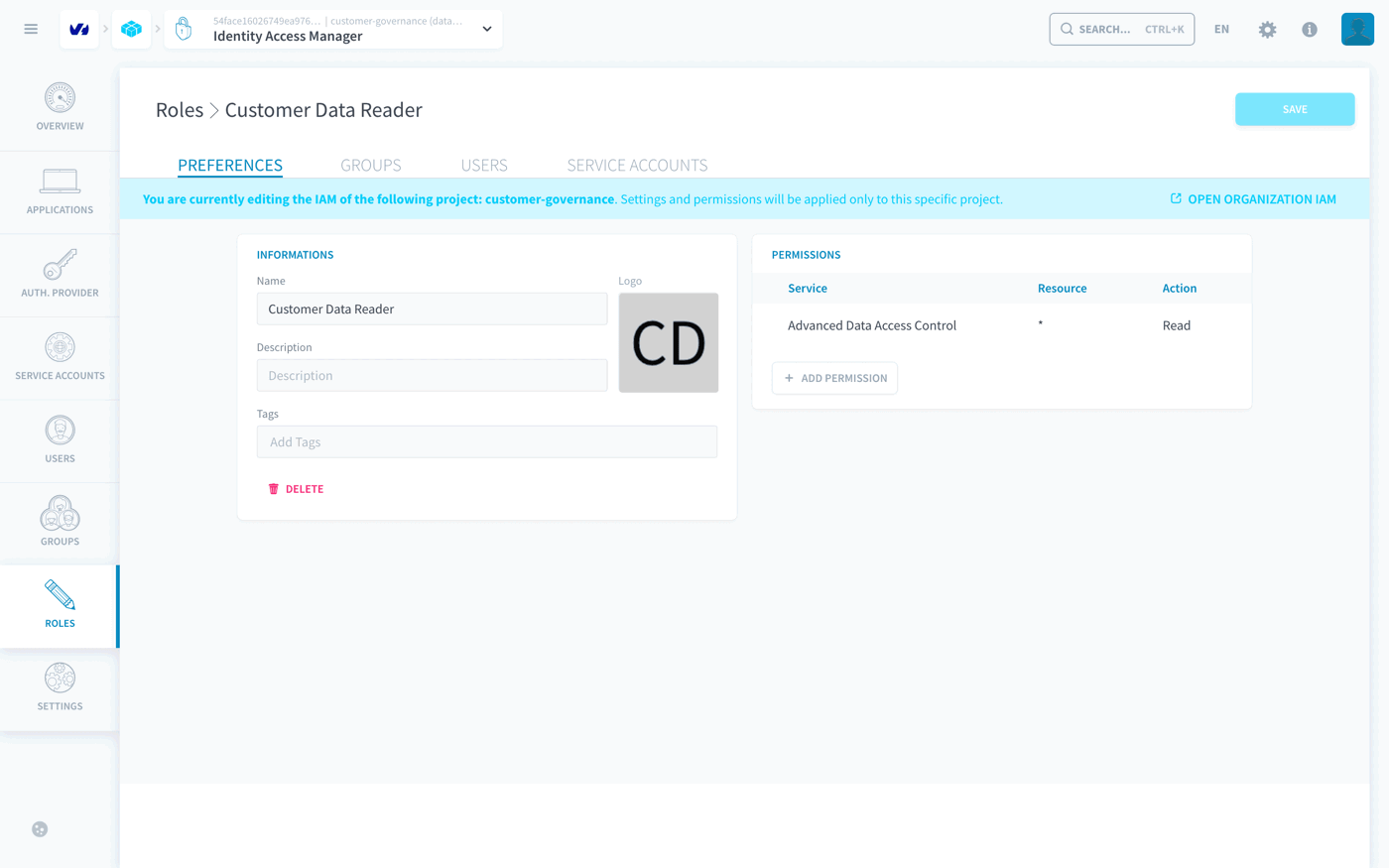Viewport: 1389px width, 868px height.
Task: Expand the Identity Access Manager dropdown
Action: point(487,29)
